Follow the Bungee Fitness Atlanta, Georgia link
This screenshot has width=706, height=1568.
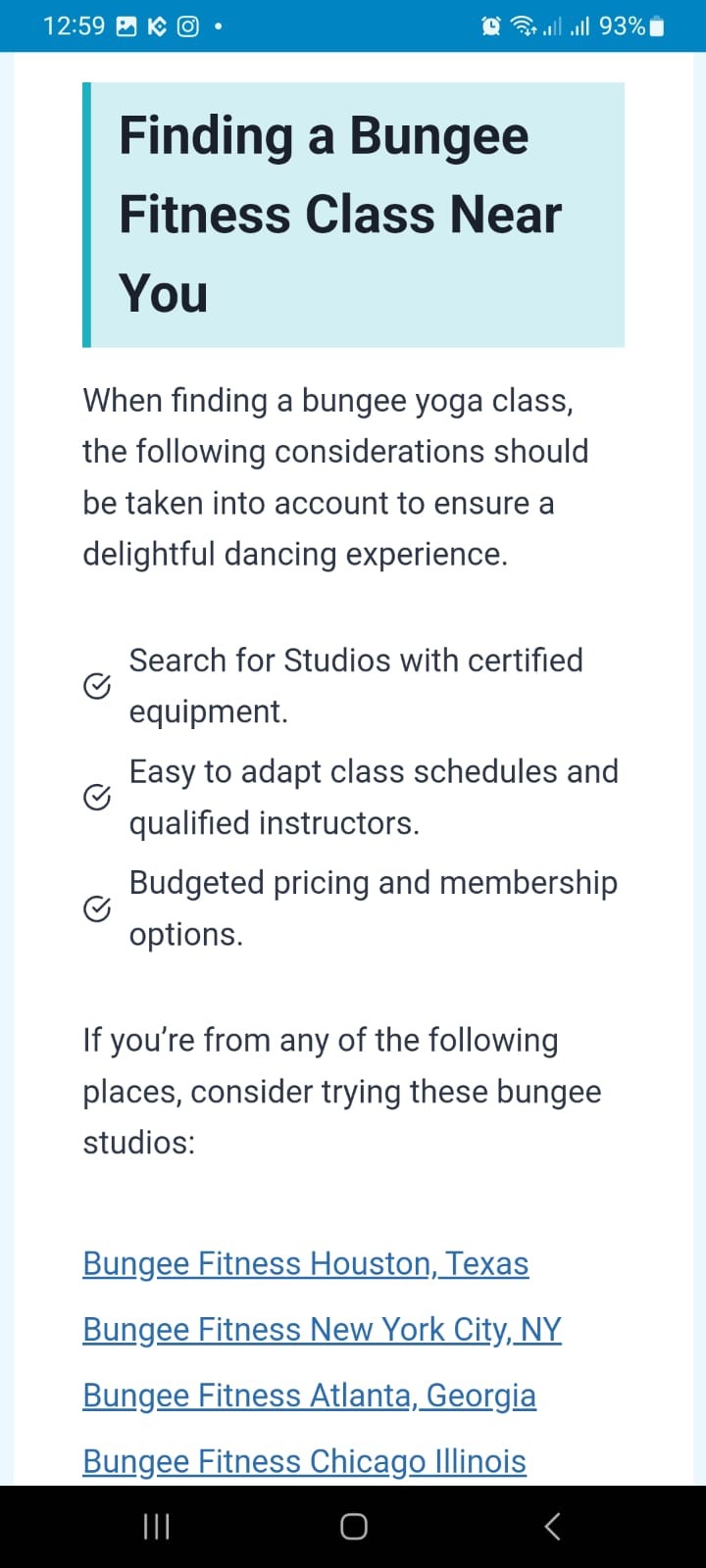tap(309, 1396)
